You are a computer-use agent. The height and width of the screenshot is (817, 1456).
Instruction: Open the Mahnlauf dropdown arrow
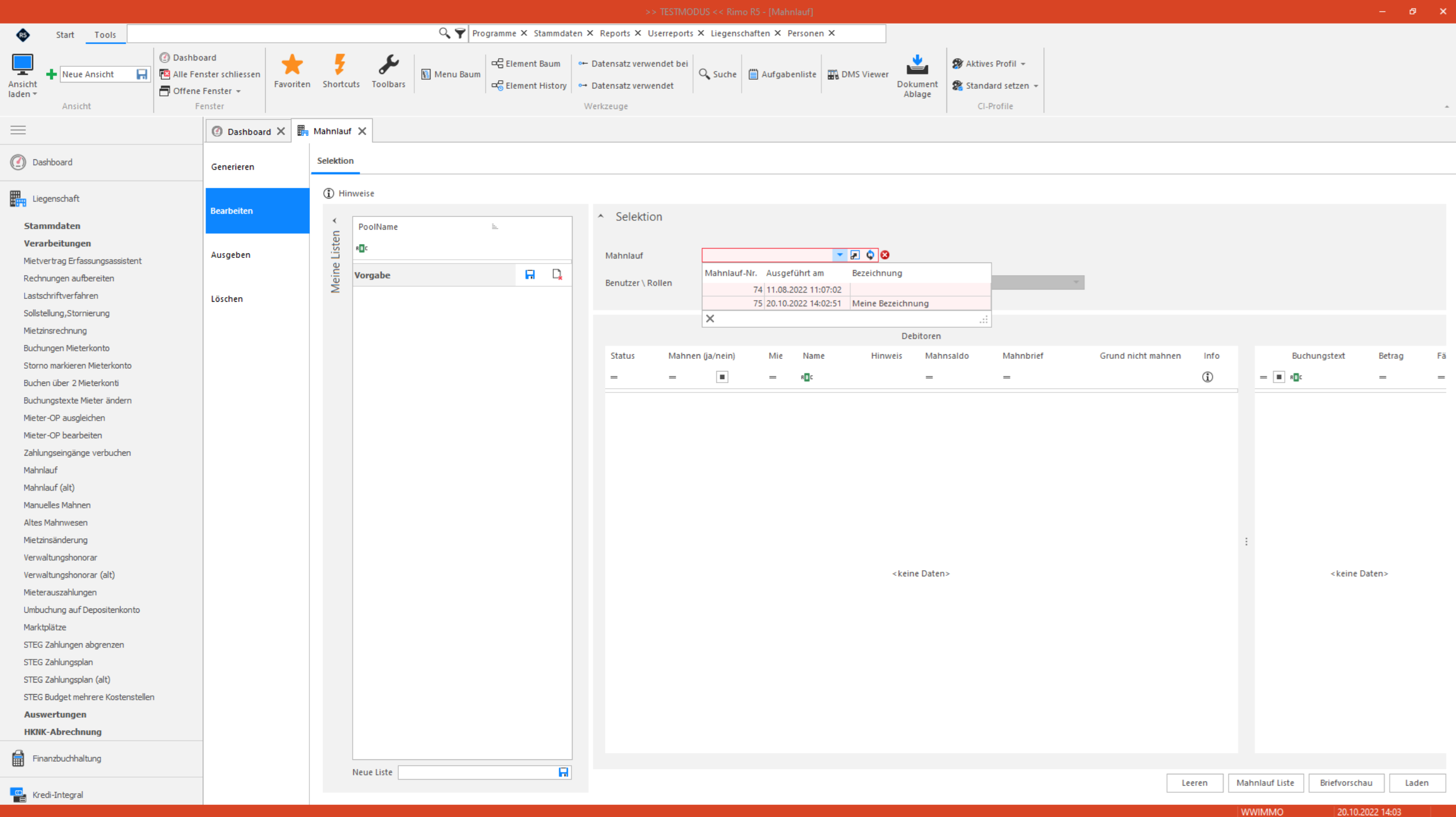click(840, 255)
